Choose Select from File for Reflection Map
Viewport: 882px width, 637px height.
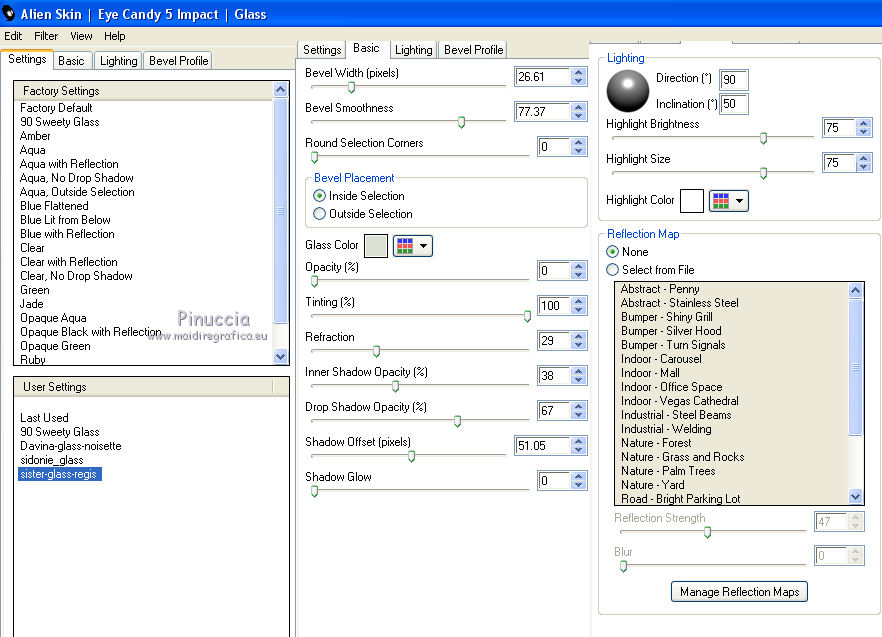pos(613,270)
